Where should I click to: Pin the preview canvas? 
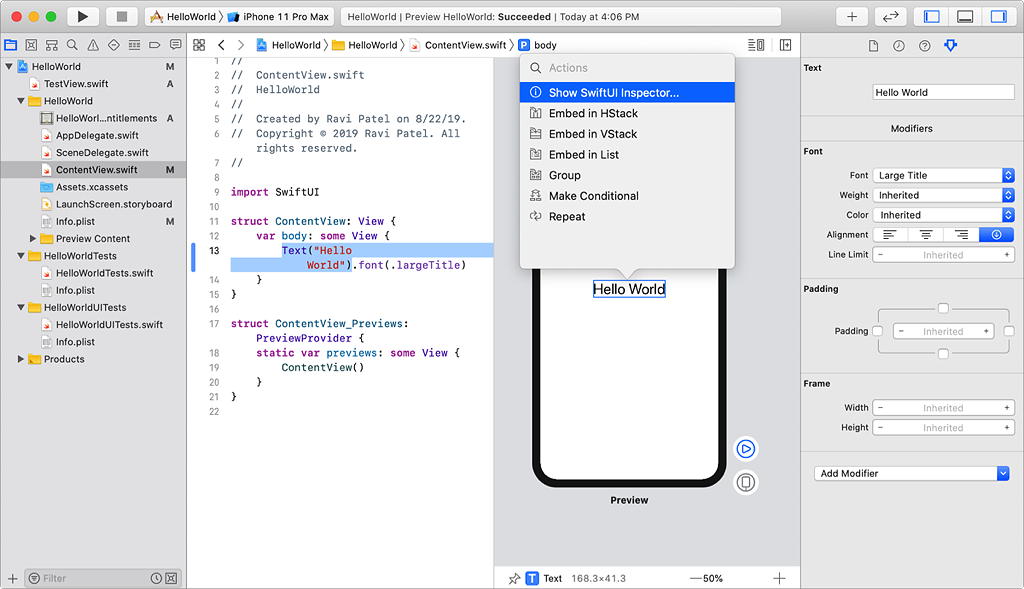[x=514, y=579]
